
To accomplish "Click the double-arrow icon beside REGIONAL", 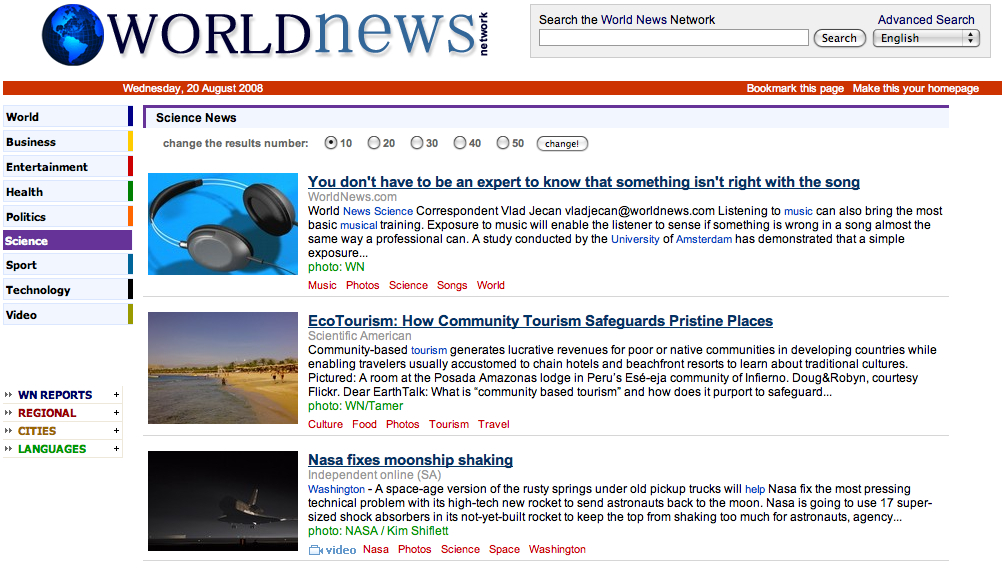I will (x=8, y=413).
